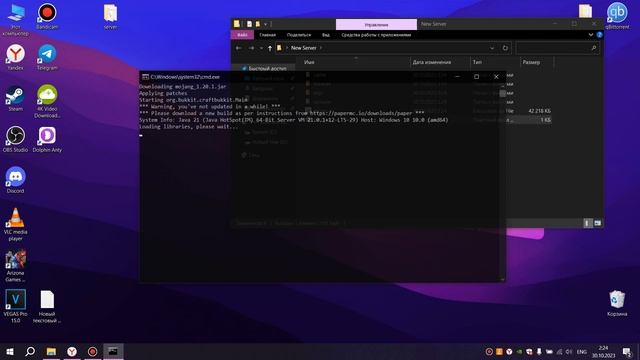
Task: Open the Bandicam desktop shortcut
Action: pyautogui.click(x=47, y=16)
